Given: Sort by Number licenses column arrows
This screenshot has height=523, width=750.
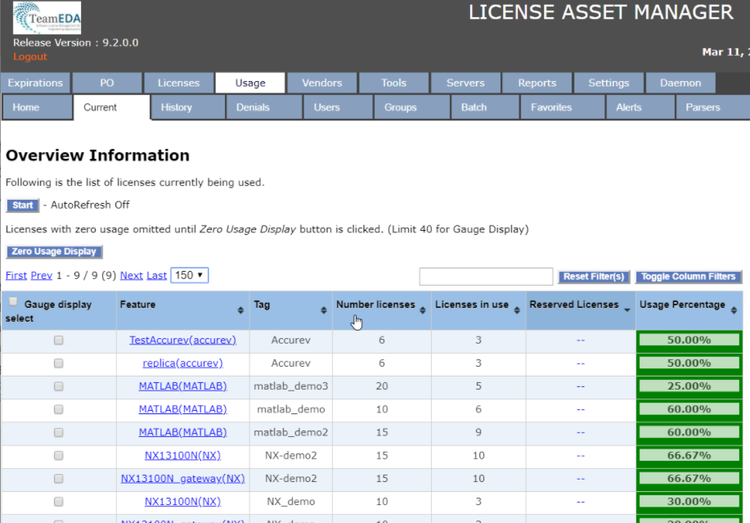Looking at the screenshot, I should tap(422, 311).
